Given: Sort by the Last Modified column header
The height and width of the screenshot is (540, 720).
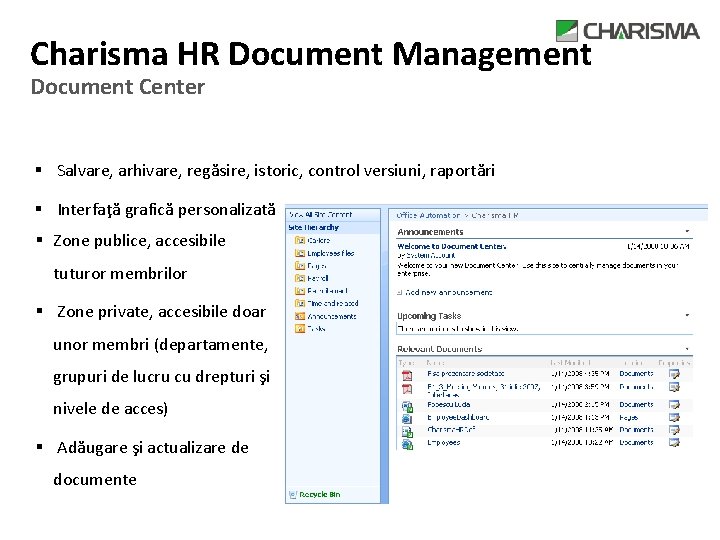Looking at the screenshot, I should pyautogui.click(x=570, y=363).
